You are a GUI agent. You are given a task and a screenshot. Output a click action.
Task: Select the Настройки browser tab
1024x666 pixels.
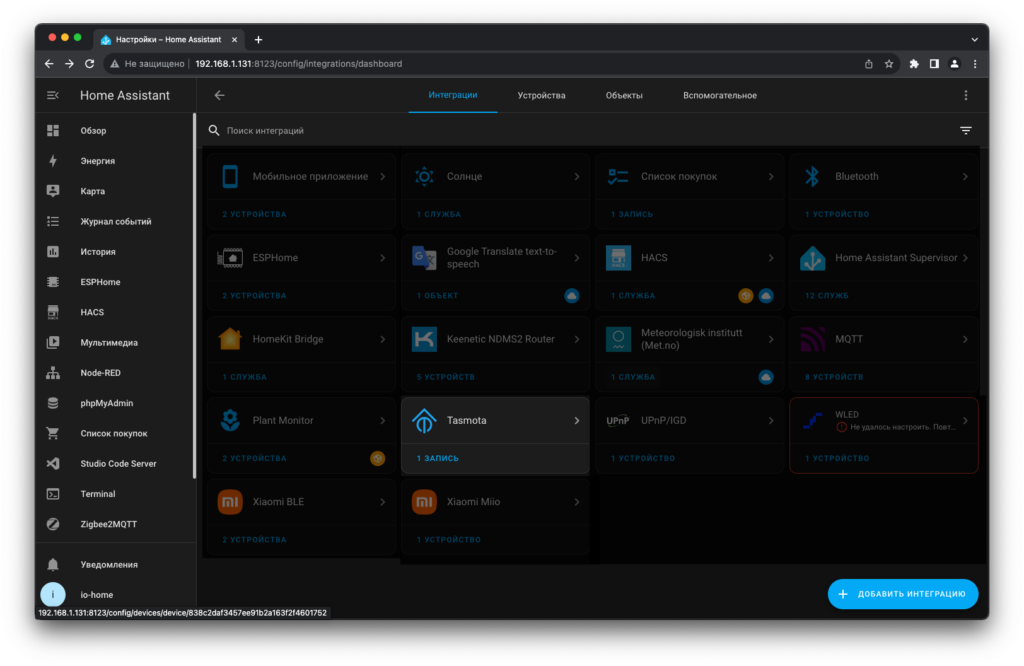click(168, 39)
